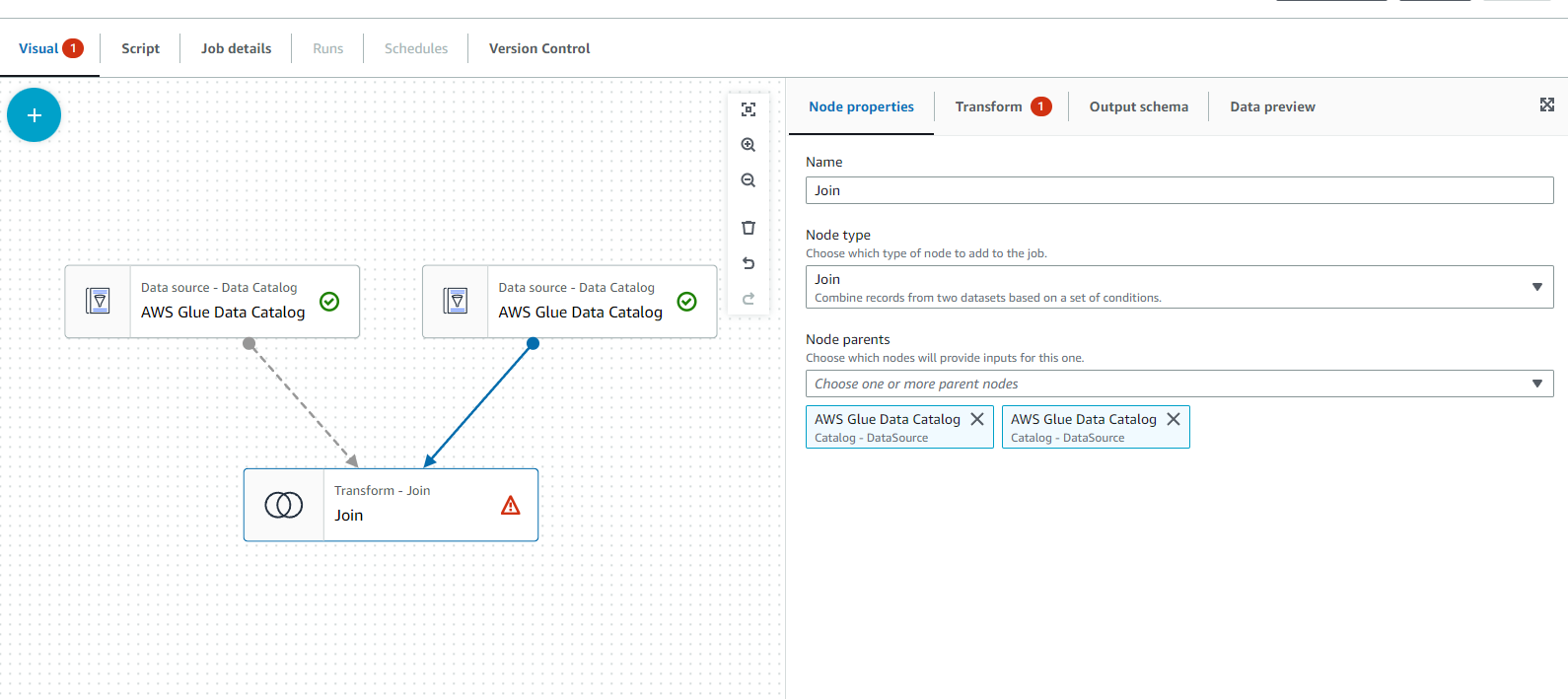This screenshot has height=699, width=1568.
Task: Click the red badge on Transform tab
Action: (1041, 106)
